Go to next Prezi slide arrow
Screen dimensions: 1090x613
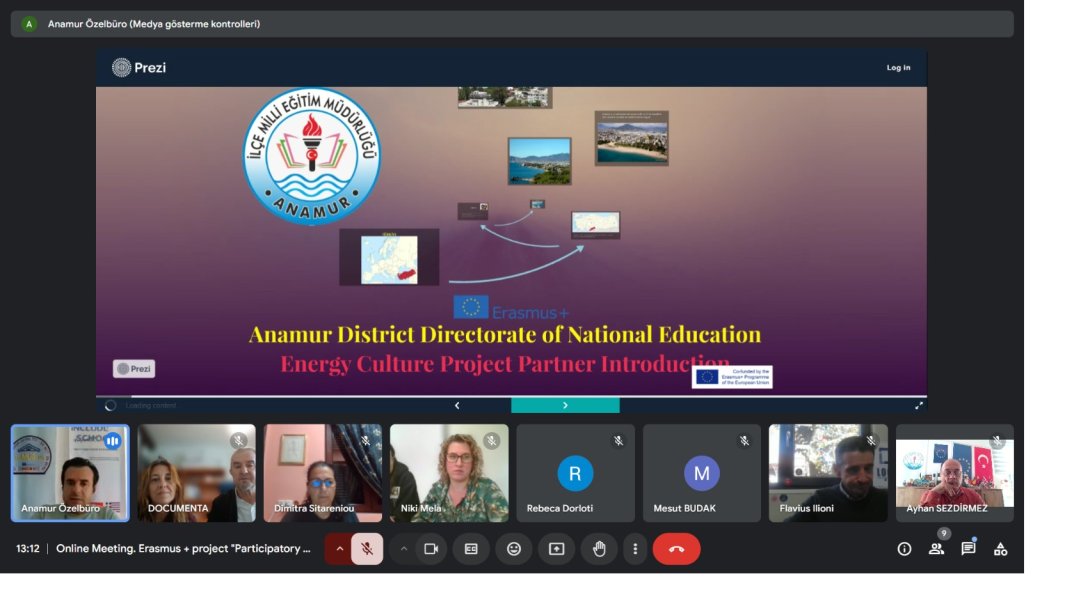pyautogui.click(x=565, y=405)
